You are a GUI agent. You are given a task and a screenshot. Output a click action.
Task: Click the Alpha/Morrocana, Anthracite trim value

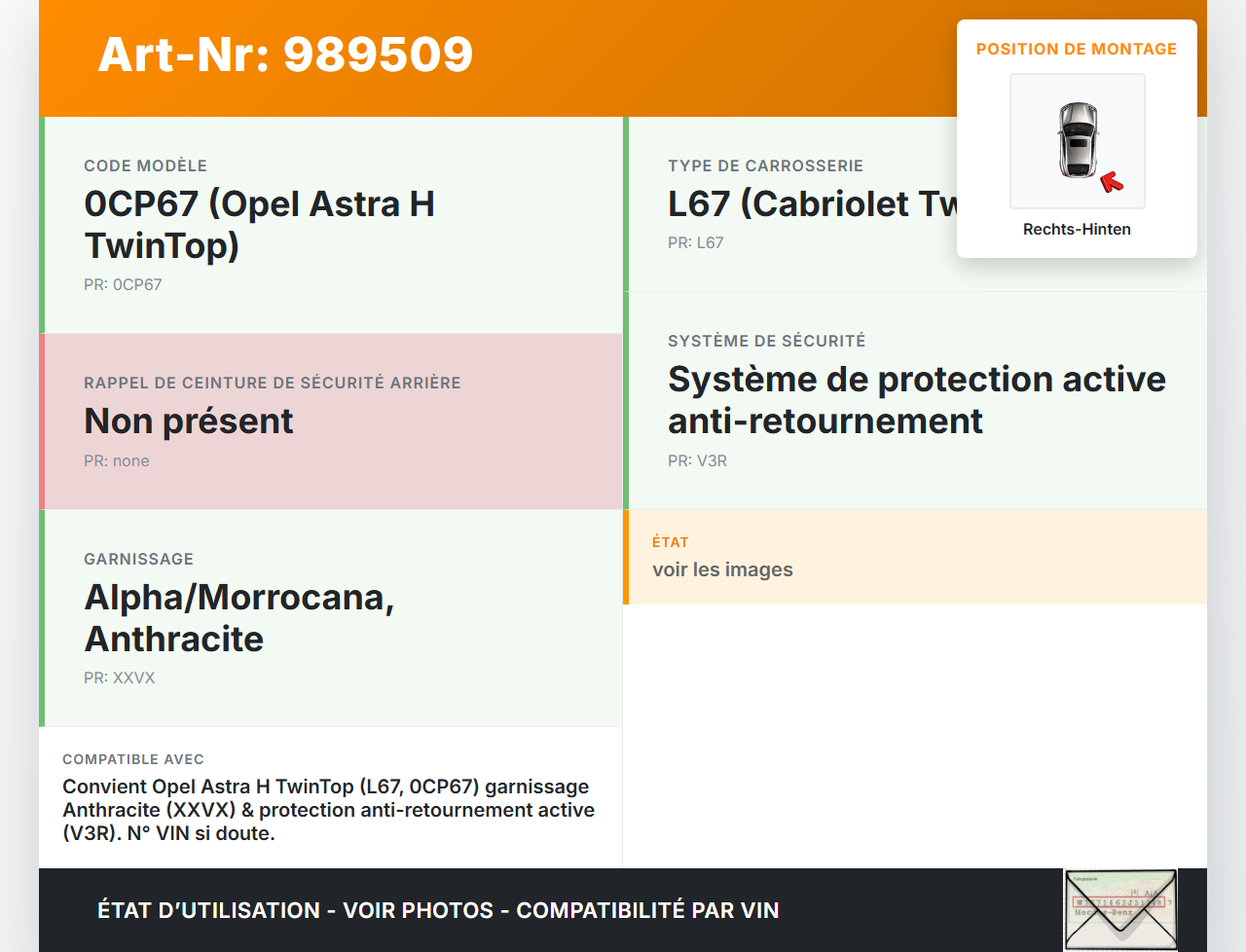pyautogui.click(x=239, y=618)
